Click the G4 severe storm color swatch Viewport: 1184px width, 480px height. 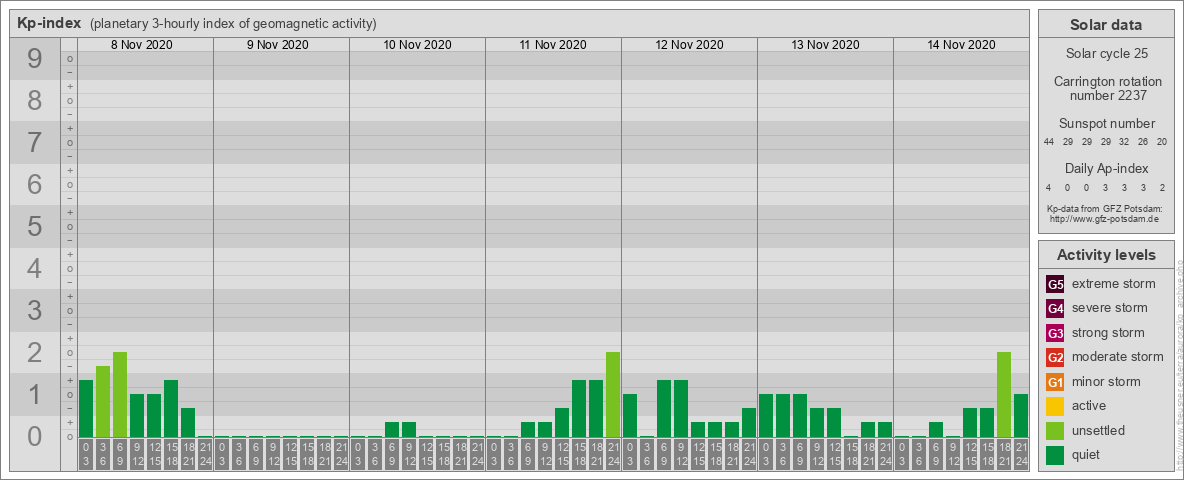pyautogui.click(x=1055, y=309)
